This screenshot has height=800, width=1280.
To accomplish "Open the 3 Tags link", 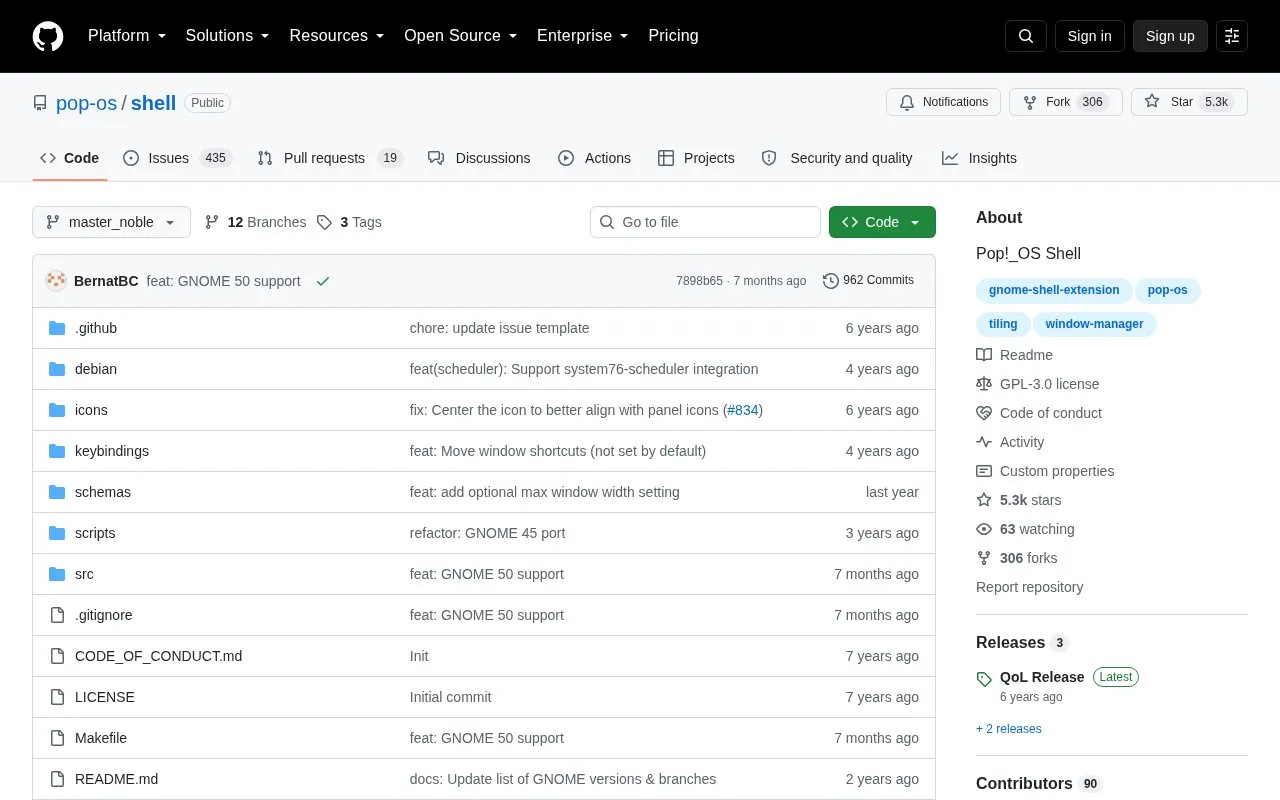I will pos(349,222).
